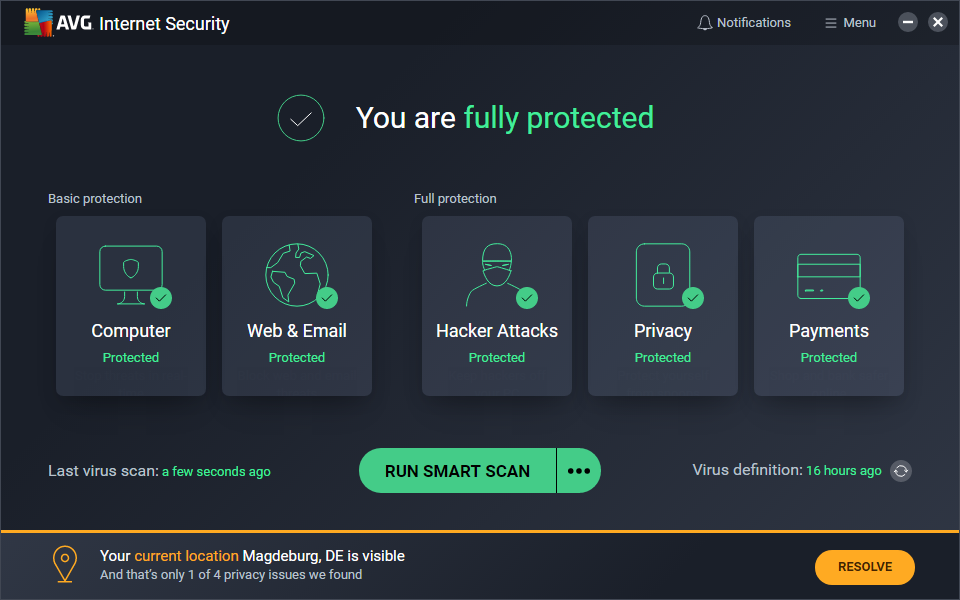Click the '16 hours ago' virus definition text

(x=843, y=470)
